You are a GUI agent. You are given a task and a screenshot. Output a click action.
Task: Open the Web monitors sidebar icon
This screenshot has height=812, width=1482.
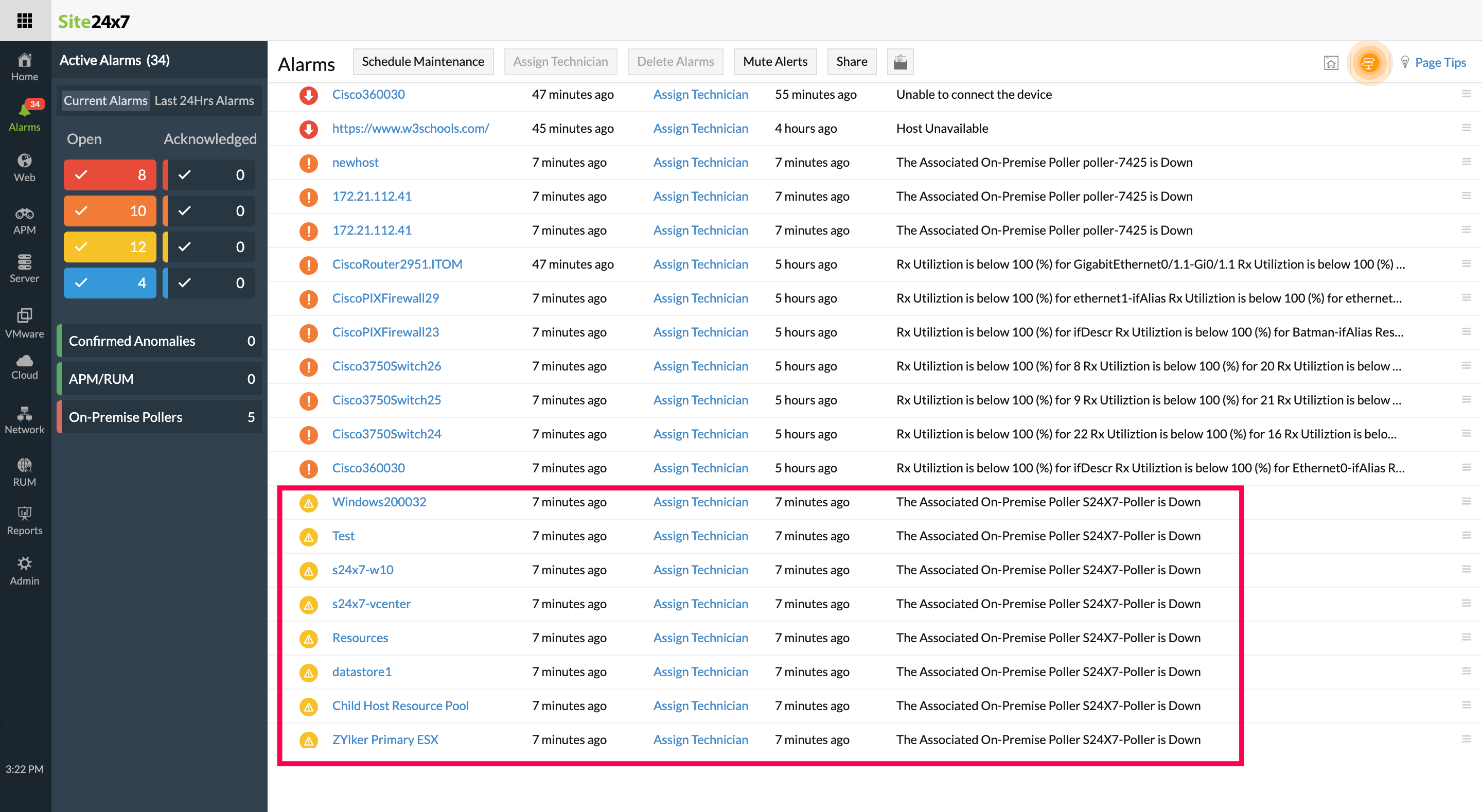pyautogui.click(x=24, y=167)
